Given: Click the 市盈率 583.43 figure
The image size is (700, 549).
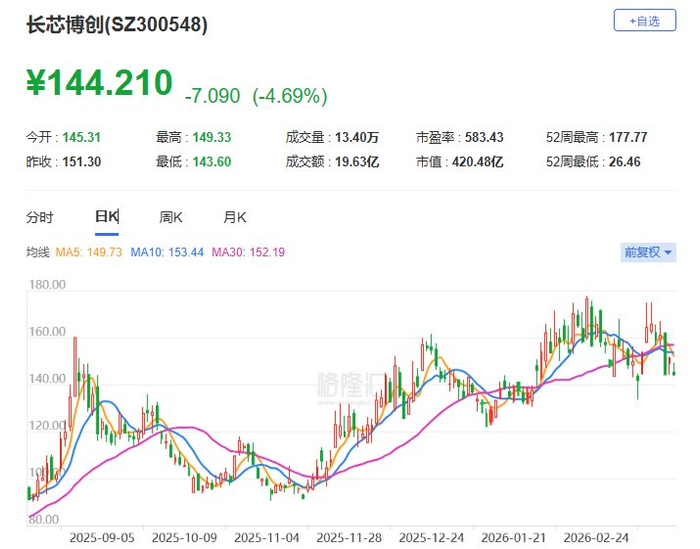Looking at the screenshot, I should [x=484, y=137].
